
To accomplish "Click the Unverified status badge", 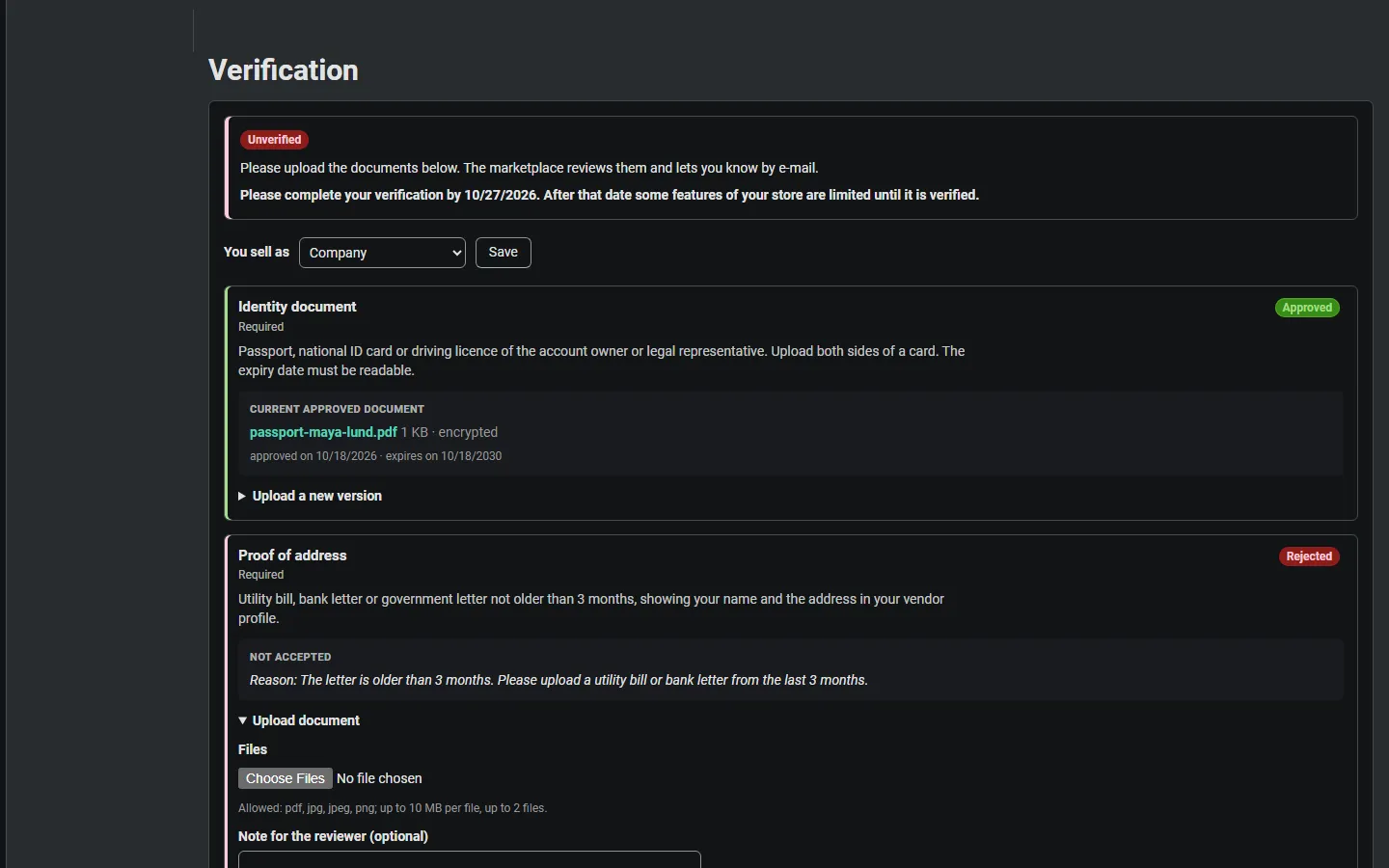I will pyautogui.click(x=275, y=140).
